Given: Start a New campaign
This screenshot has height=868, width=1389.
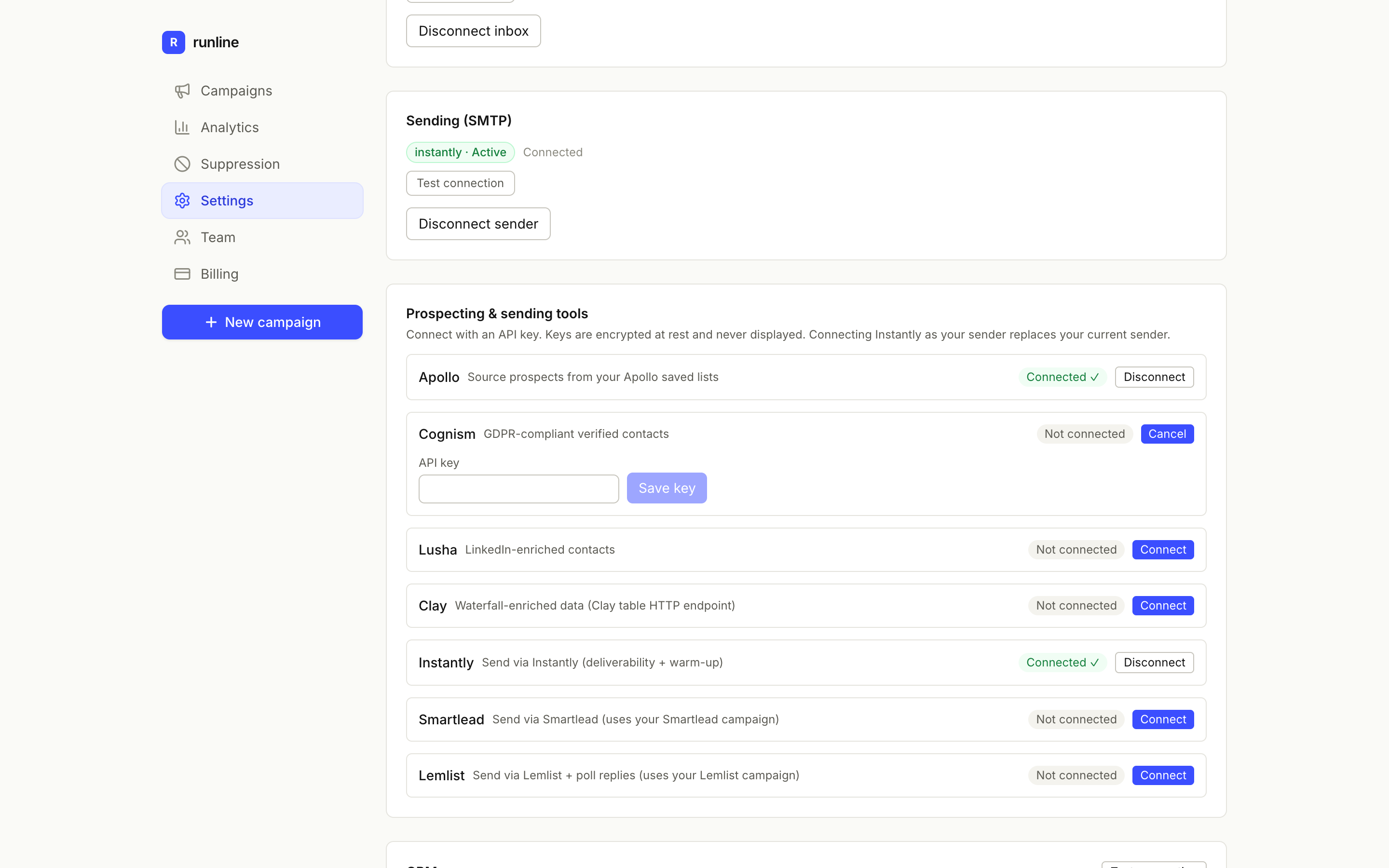Looking at the screenshot, I should [x=262, y=322].
